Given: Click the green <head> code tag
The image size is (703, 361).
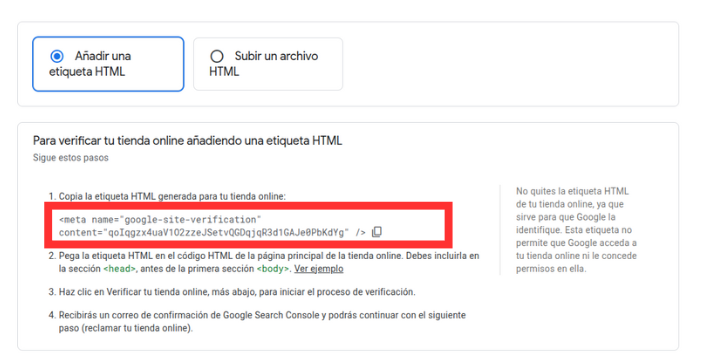Looking at the screenshot, I should point(119,269).
